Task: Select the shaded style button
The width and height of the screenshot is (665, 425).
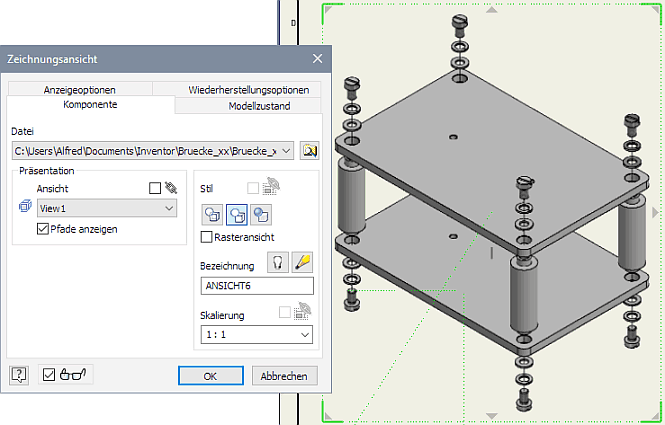Action: 262,212
